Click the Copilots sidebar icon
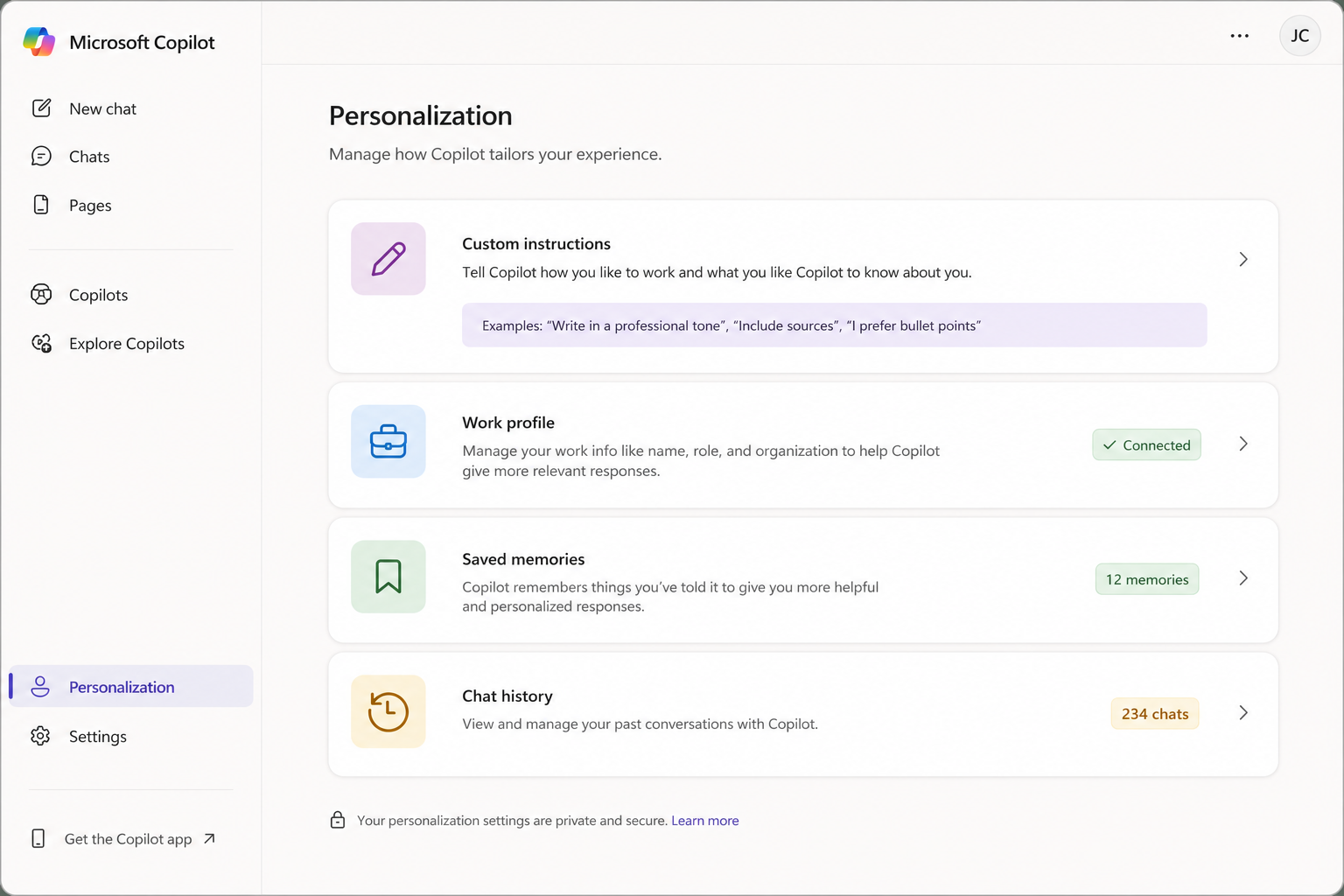The width and height of the screenshot is (1344, 896). tap(41, 294)
